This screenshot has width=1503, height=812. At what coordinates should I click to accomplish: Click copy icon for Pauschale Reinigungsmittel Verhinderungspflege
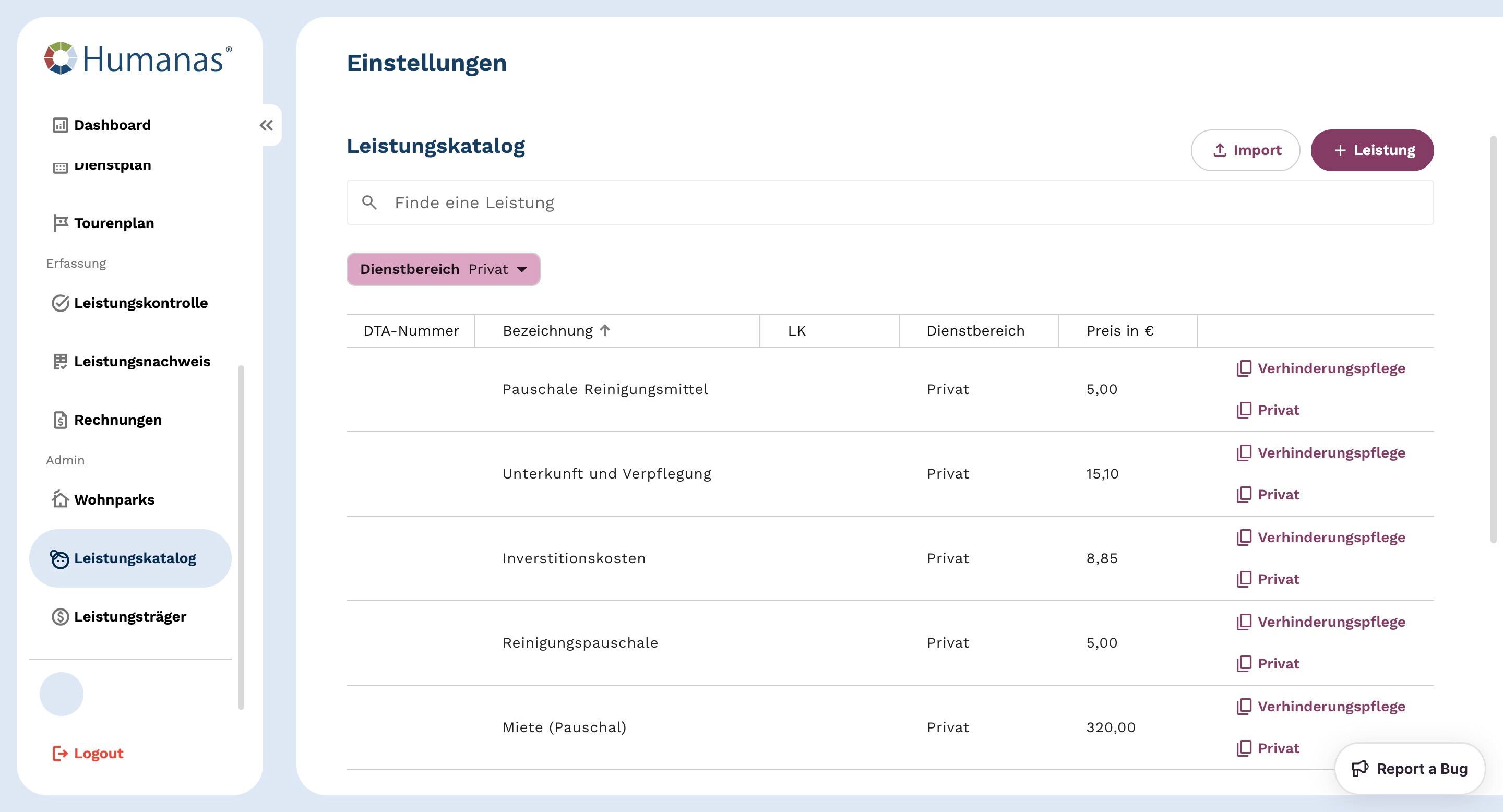1244,368
